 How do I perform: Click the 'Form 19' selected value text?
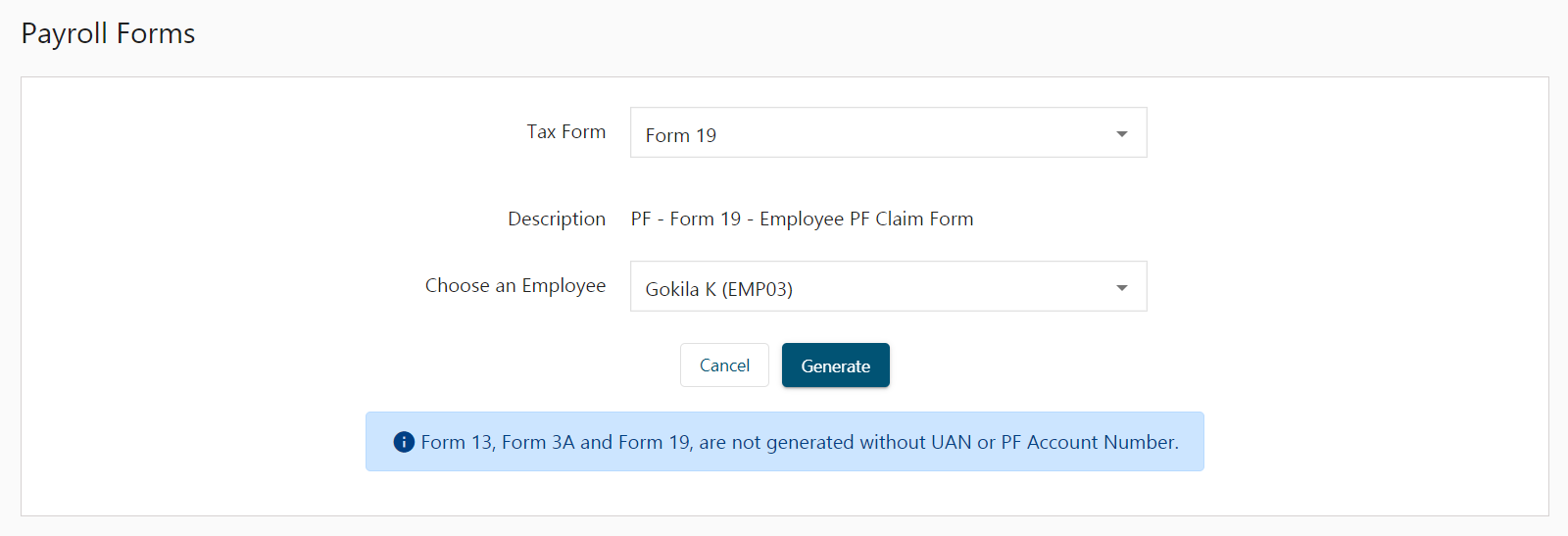click(x=681, y=135)
